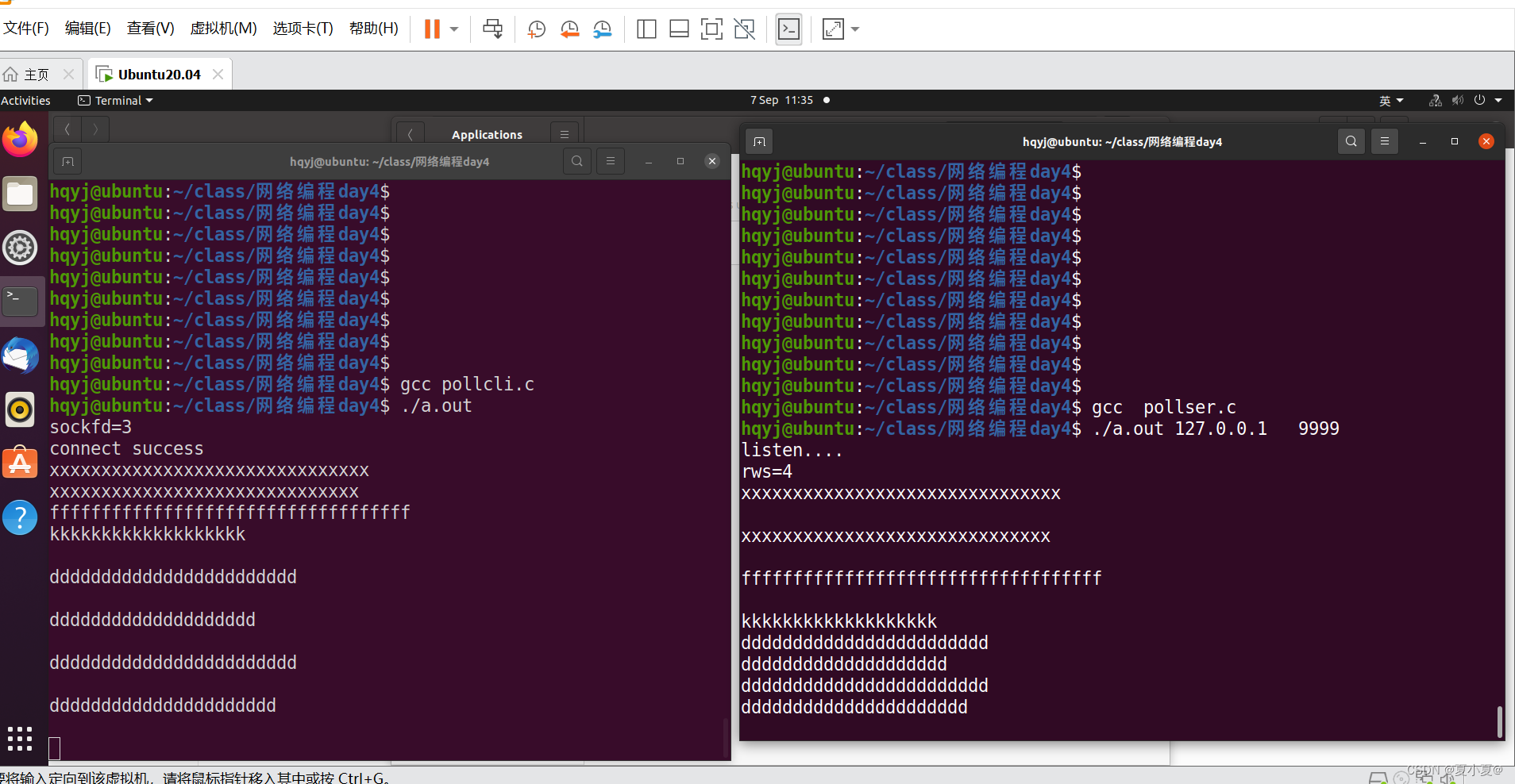
Task: Open hamburger menu of left terminal
Action: pos(611,161)
